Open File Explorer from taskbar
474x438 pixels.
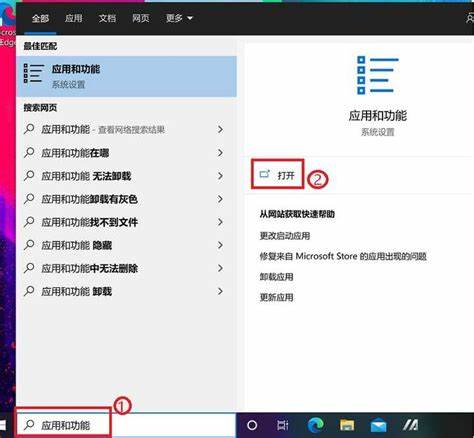click(347, 425)
